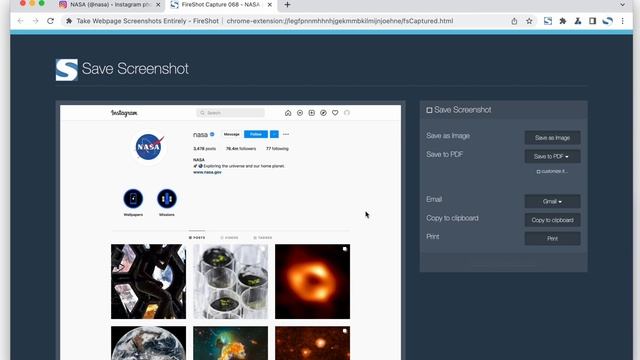The width and height of the screenshot is (640, 360).
Task: Open the orange black hole image thumbnail
Action: click(x=312, y=282)
